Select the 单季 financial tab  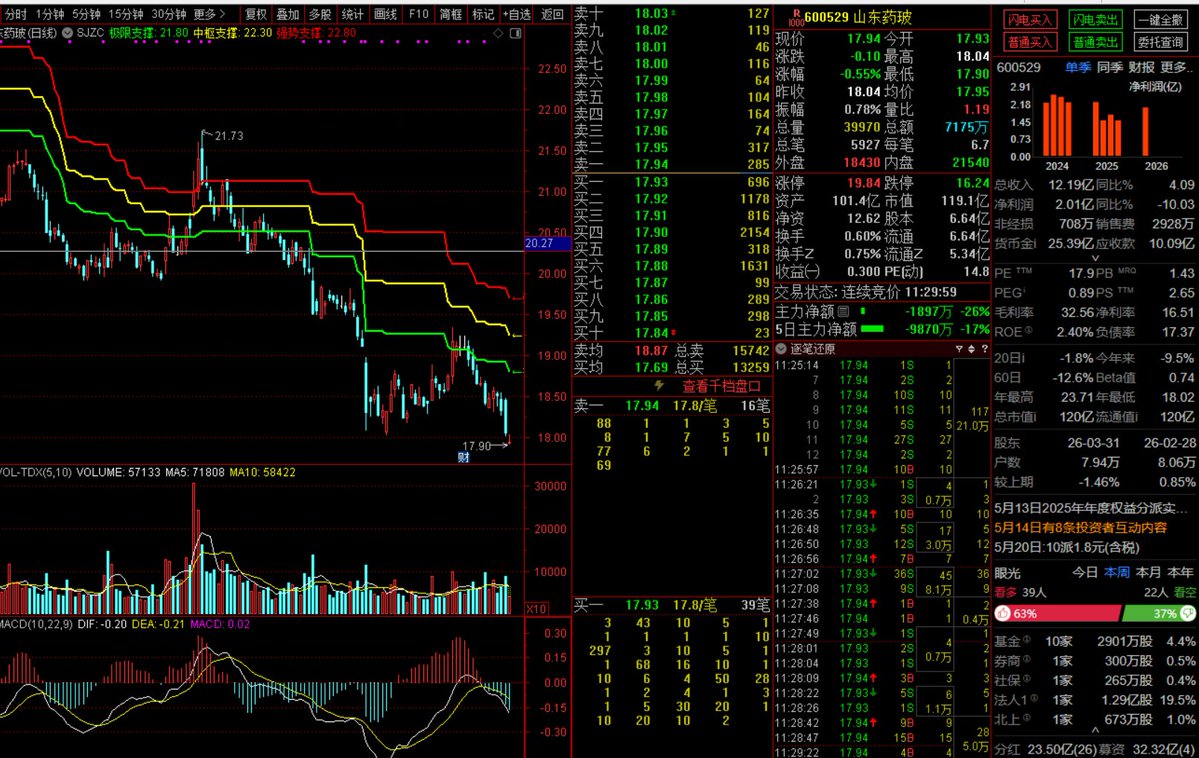pyautogui.click(x=1078, y=67)
